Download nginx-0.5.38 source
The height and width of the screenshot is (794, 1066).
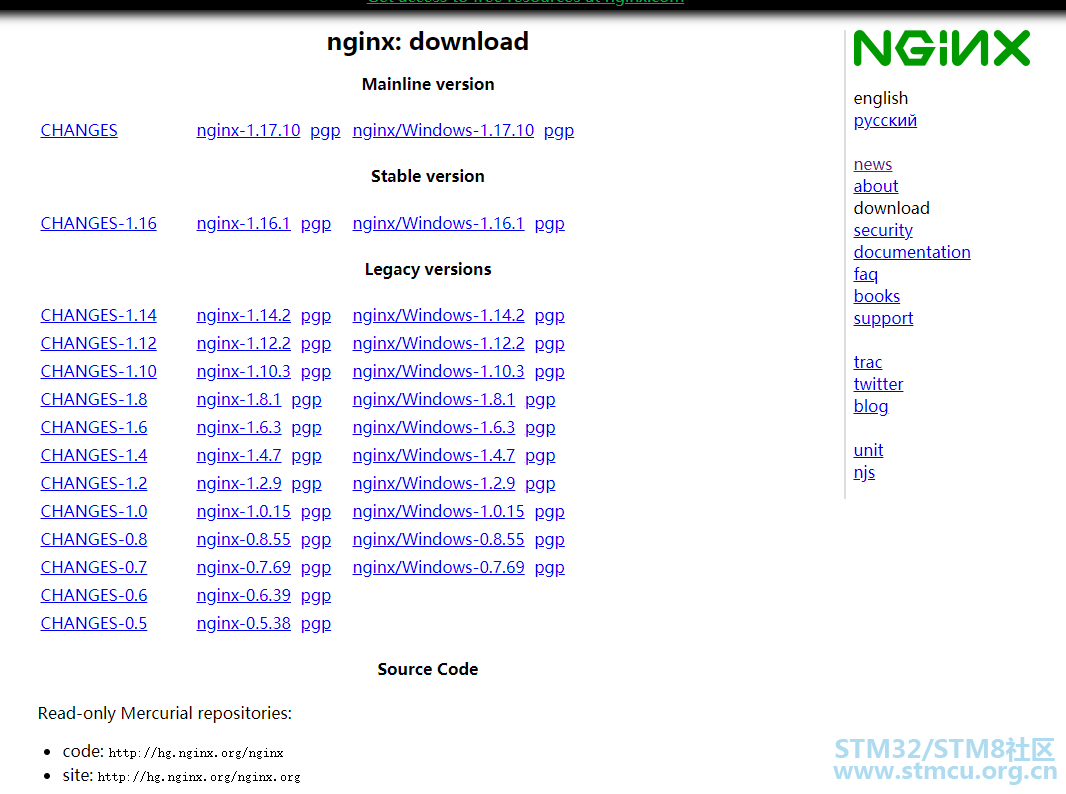click(x=243, y=623)
